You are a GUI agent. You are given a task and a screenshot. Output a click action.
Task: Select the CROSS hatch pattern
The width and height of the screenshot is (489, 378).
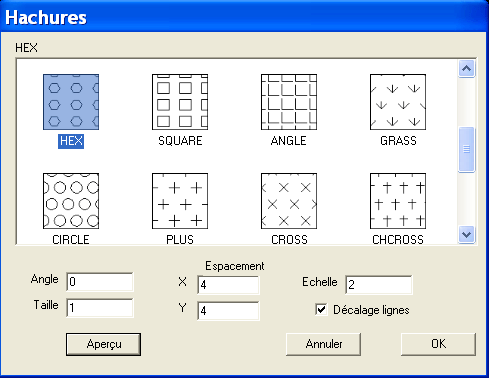click(x=289, y=201)
